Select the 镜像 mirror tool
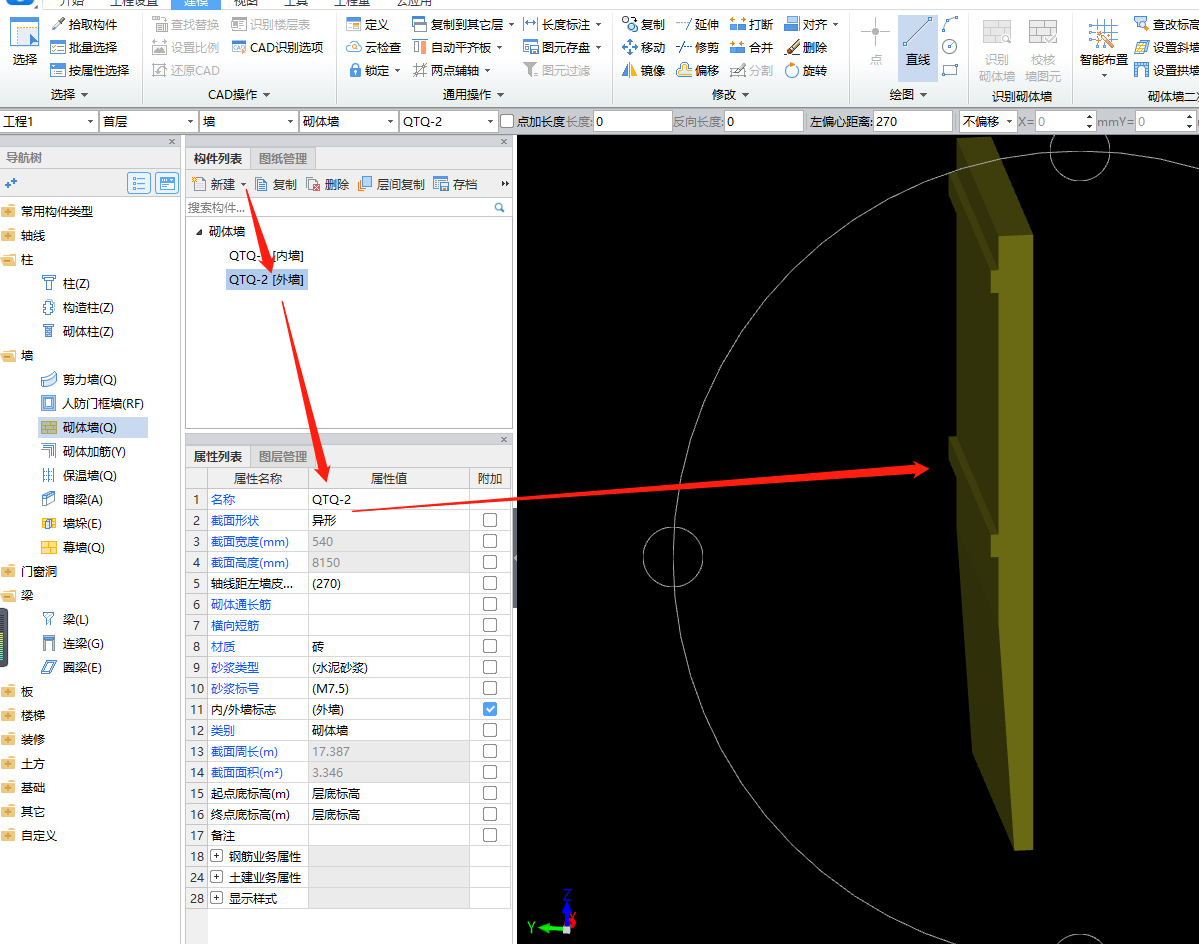The height and width of the screenshot is (944, 1199). click(643, 70)
